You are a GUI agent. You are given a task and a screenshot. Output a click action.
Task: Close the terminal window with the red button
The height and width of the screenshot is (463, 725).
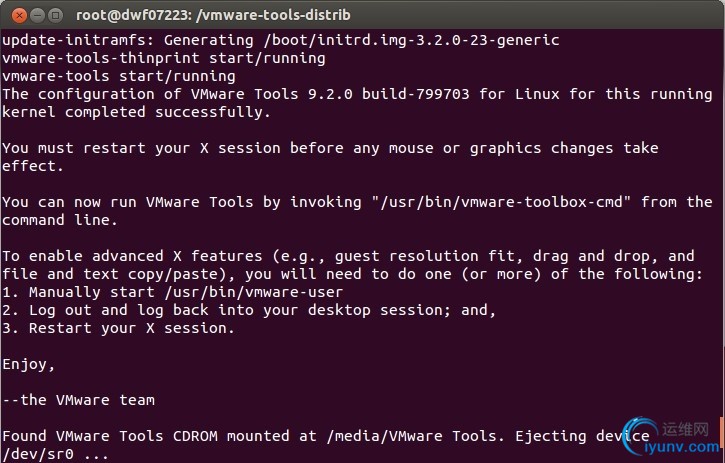tap(19, 16)
